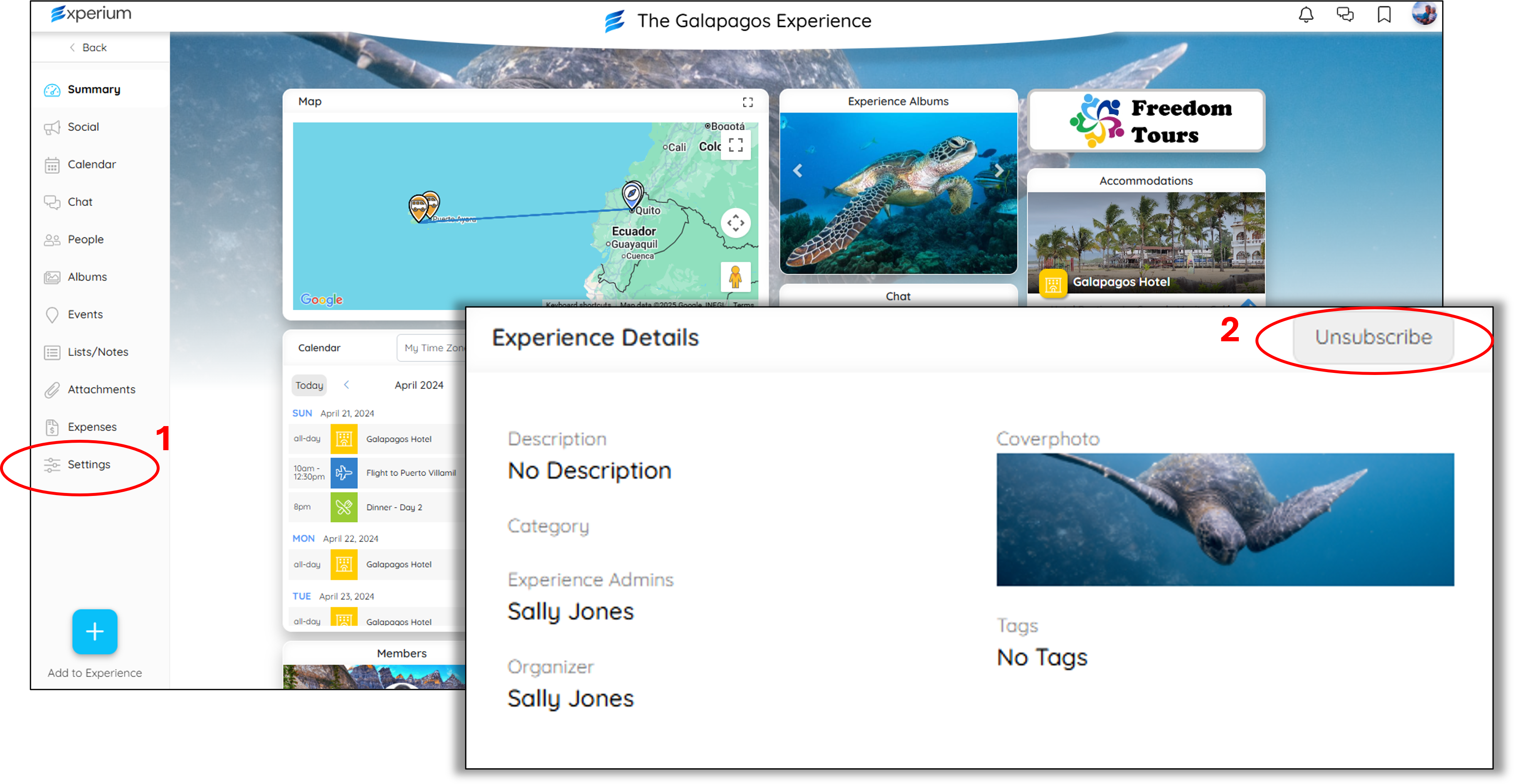Image resolution: width=1514 pixels, height=784 pixels.
Task: Click the notifications bell icon
Action: pos(1305,15)
